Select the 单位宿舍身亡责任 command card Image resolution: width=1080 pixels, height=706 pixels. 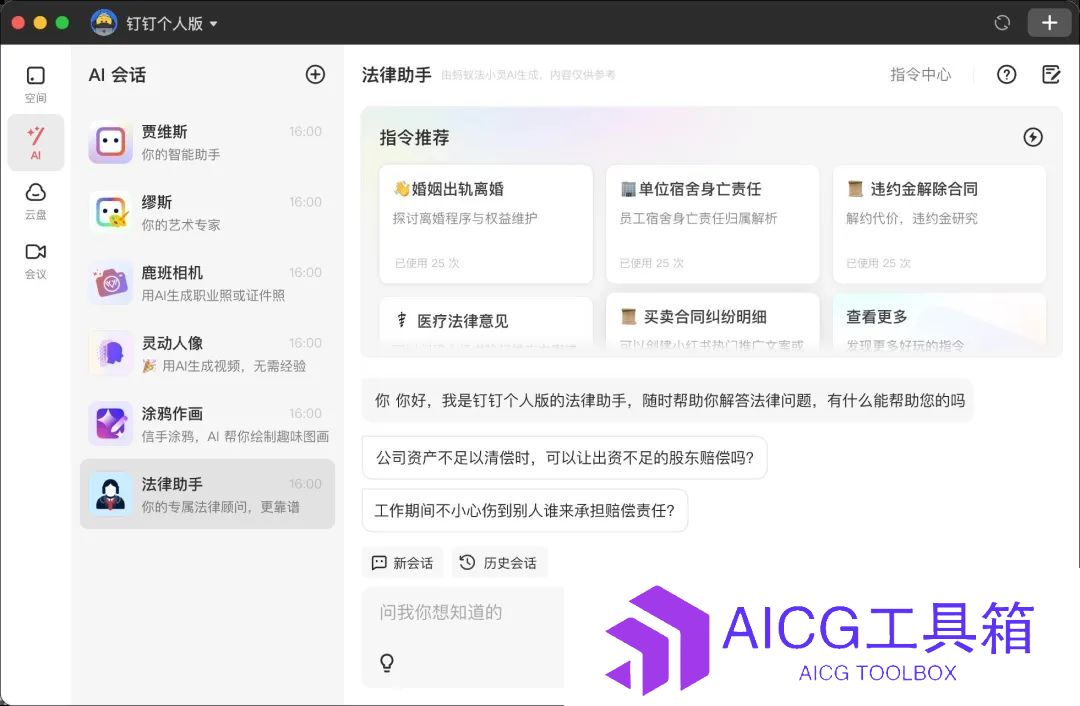coord(712,224)
